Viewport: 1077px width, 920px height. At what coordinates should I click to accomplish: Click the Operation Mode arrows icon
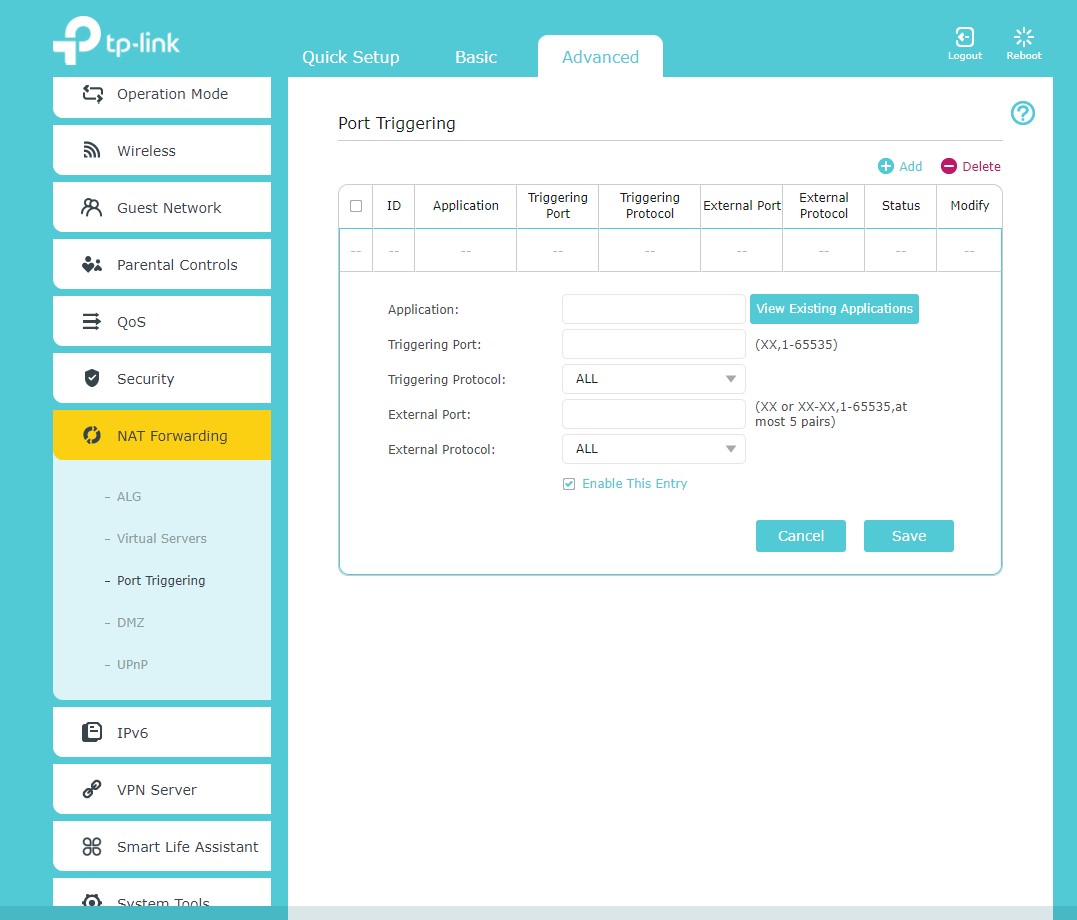(93, 93)
